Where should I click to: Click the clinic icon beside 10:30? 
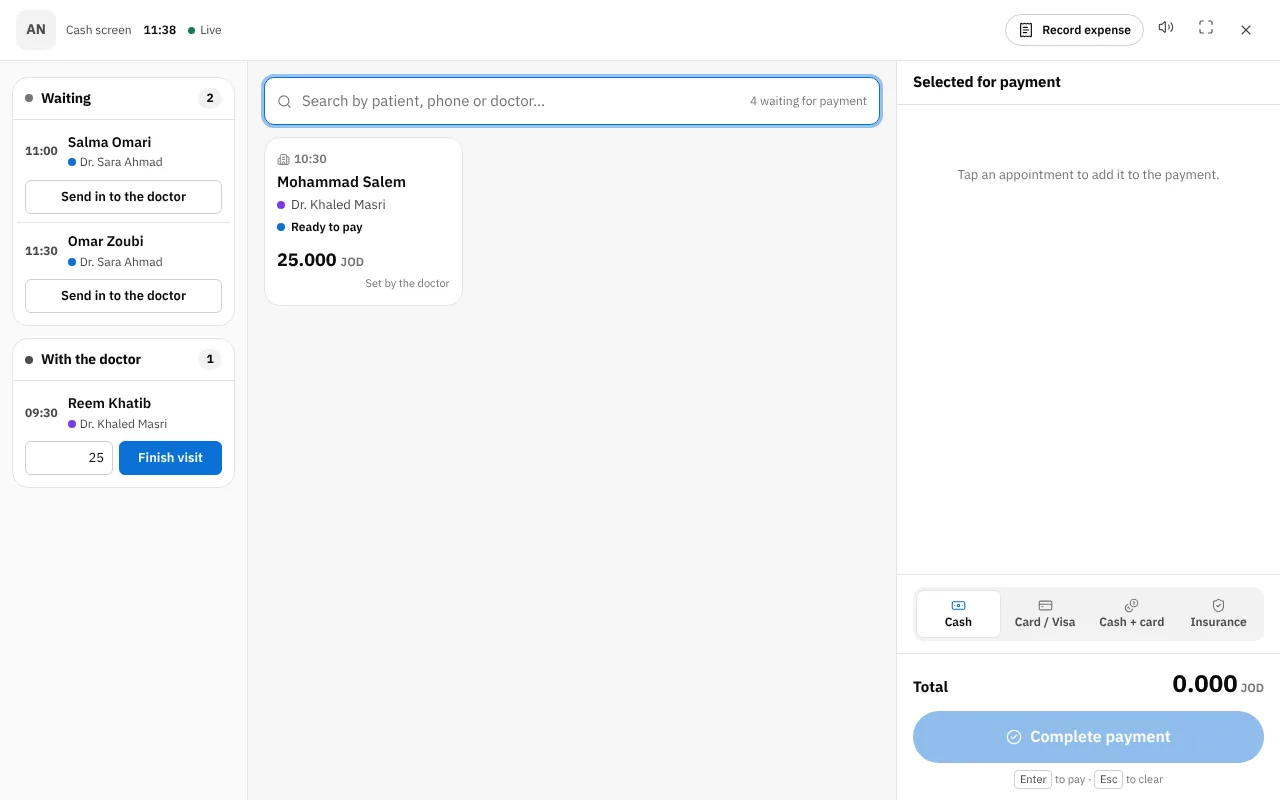(283, 159)
